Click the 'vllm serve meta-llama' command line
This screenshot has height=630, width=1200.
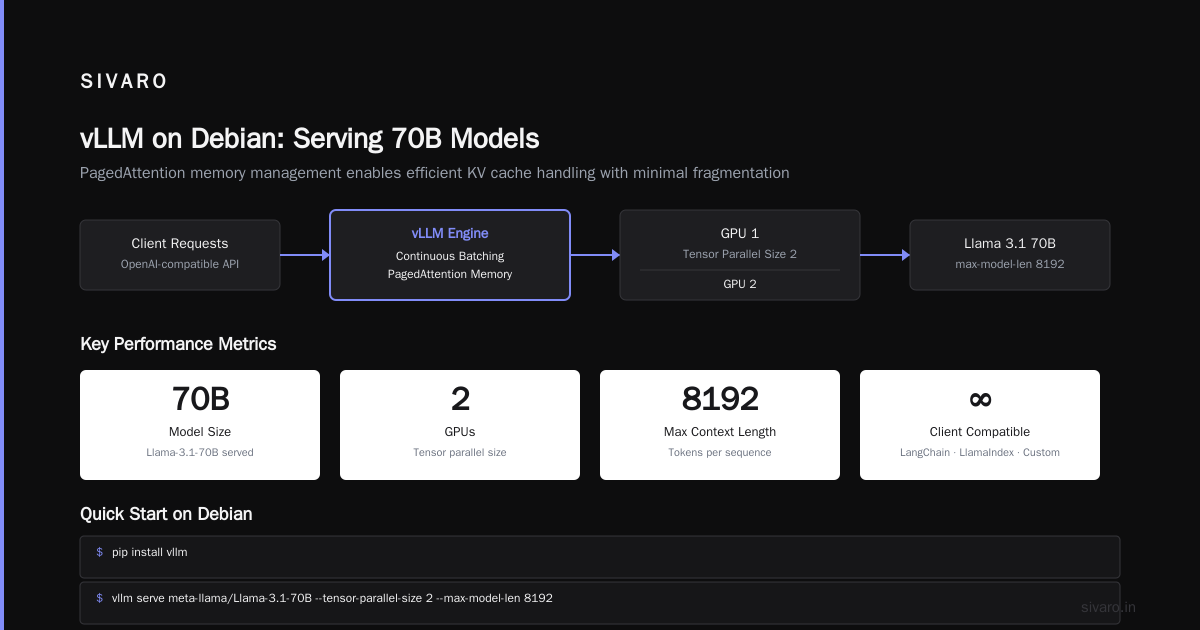pyautogui.click(x=332, y=598)
